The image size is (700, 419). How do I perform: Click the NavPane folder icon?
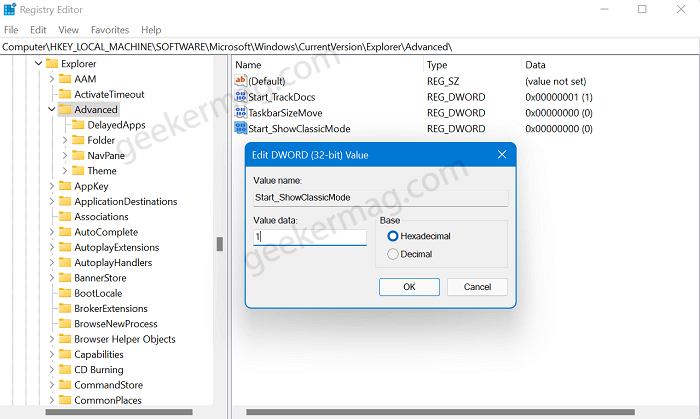pos(78,155)
